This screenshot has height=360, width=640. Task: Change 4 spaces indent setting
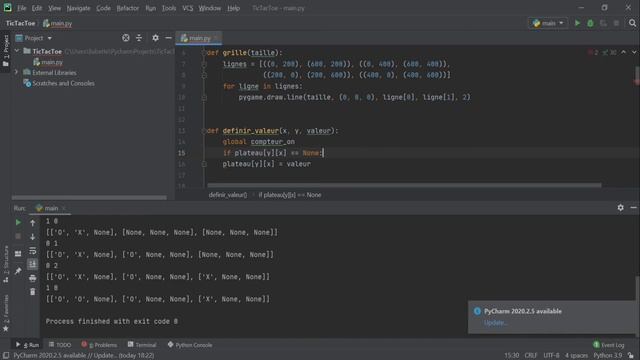[x=576, y=356]
